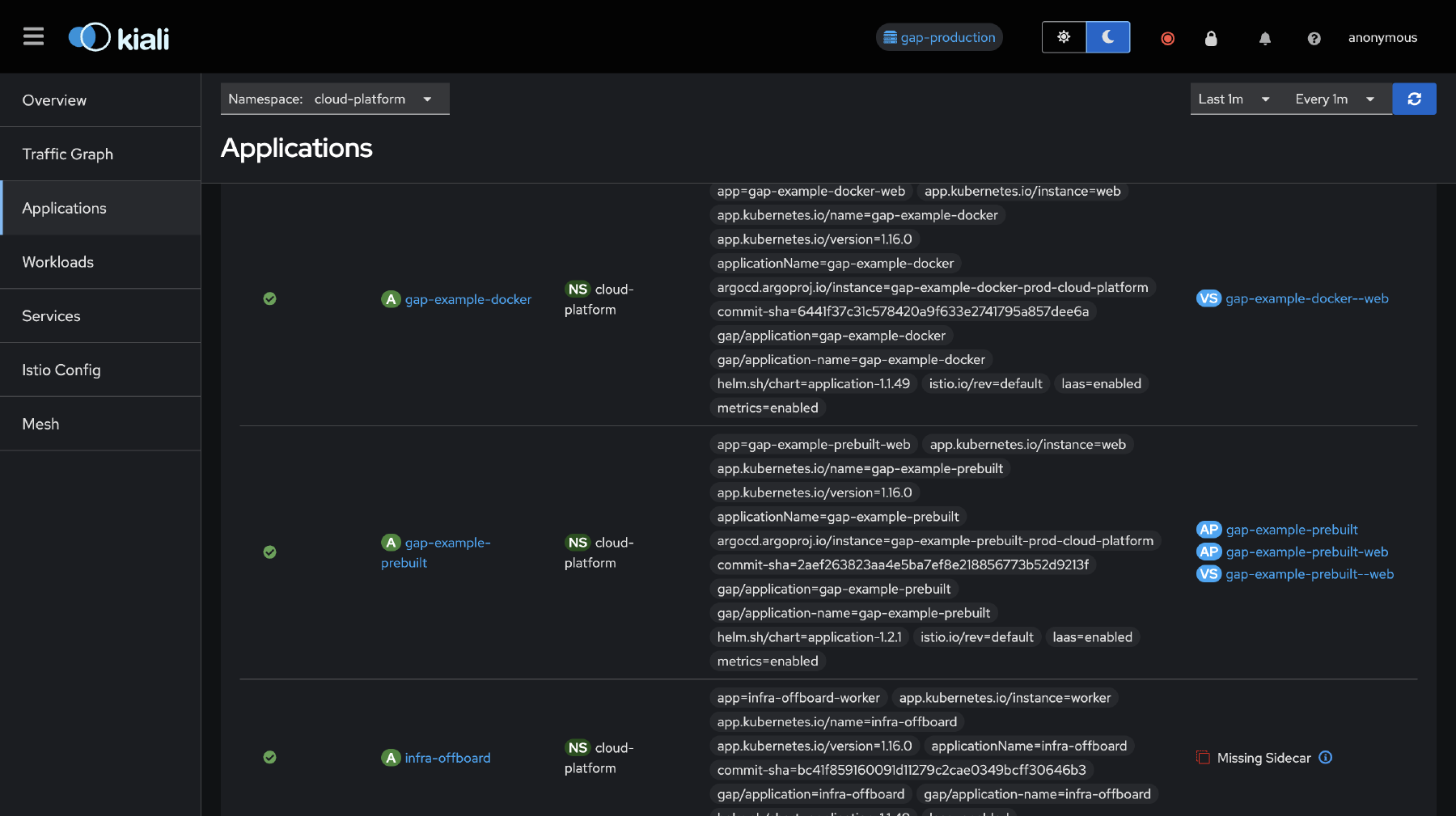The width and height of the screenshot is (1456, 816).
Task: Click NS badge in gap-example-docker row
Action: click(x=578, y=290)
